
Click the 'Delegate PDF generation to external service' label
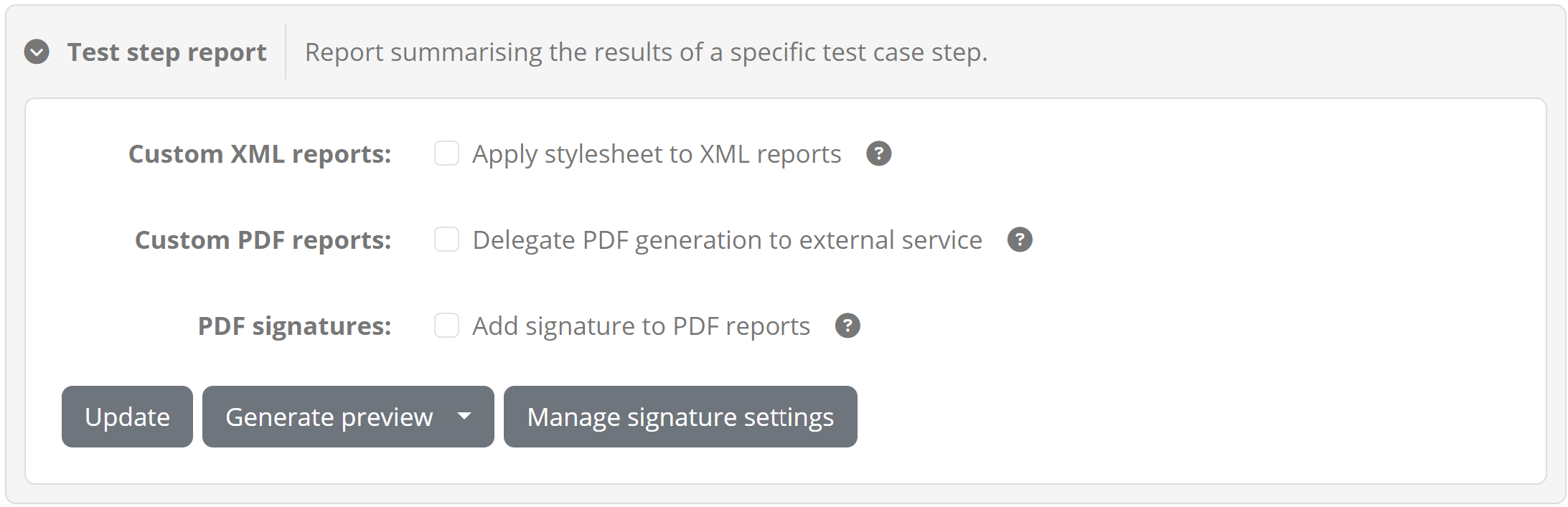727,240
